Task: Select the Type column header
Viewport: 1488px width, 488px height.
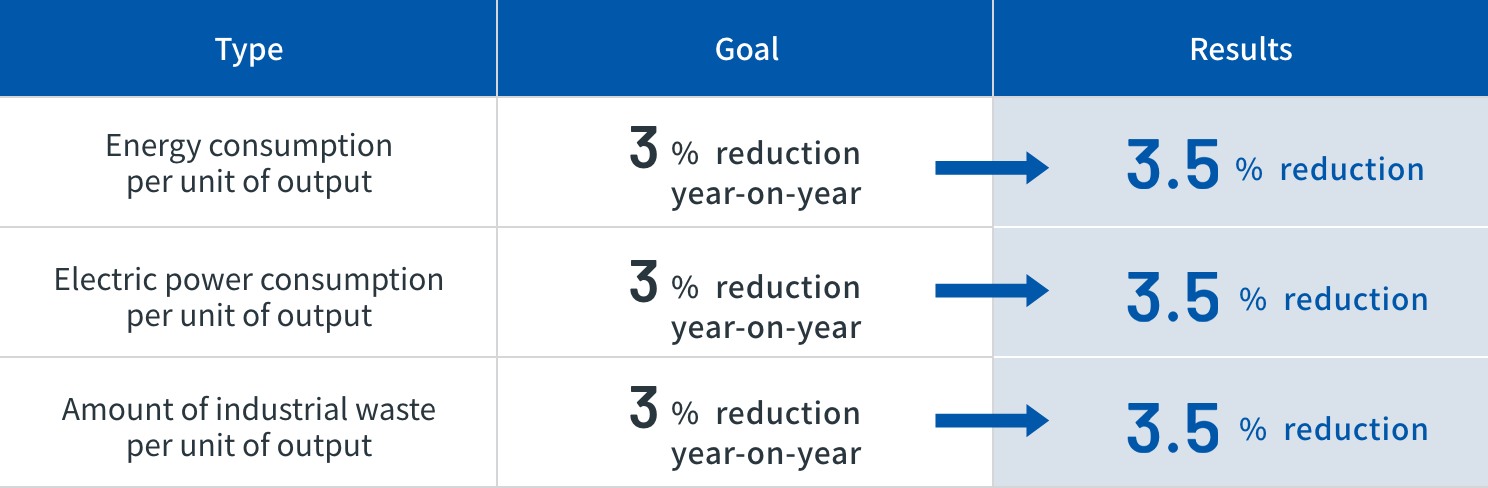Action: click(248, 48)
